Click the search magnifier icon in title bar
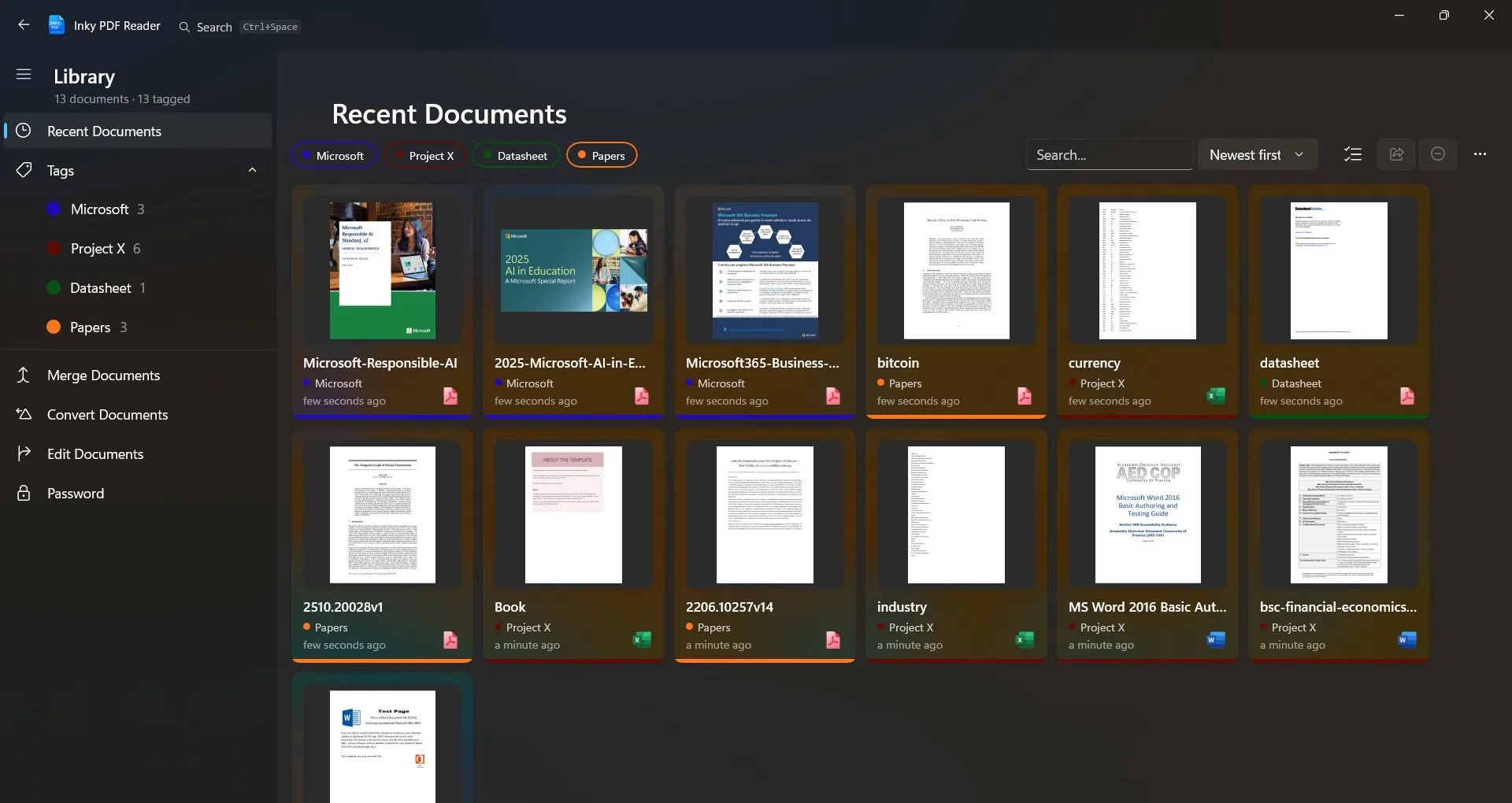 pyautogui.click(x=184, y=27)
